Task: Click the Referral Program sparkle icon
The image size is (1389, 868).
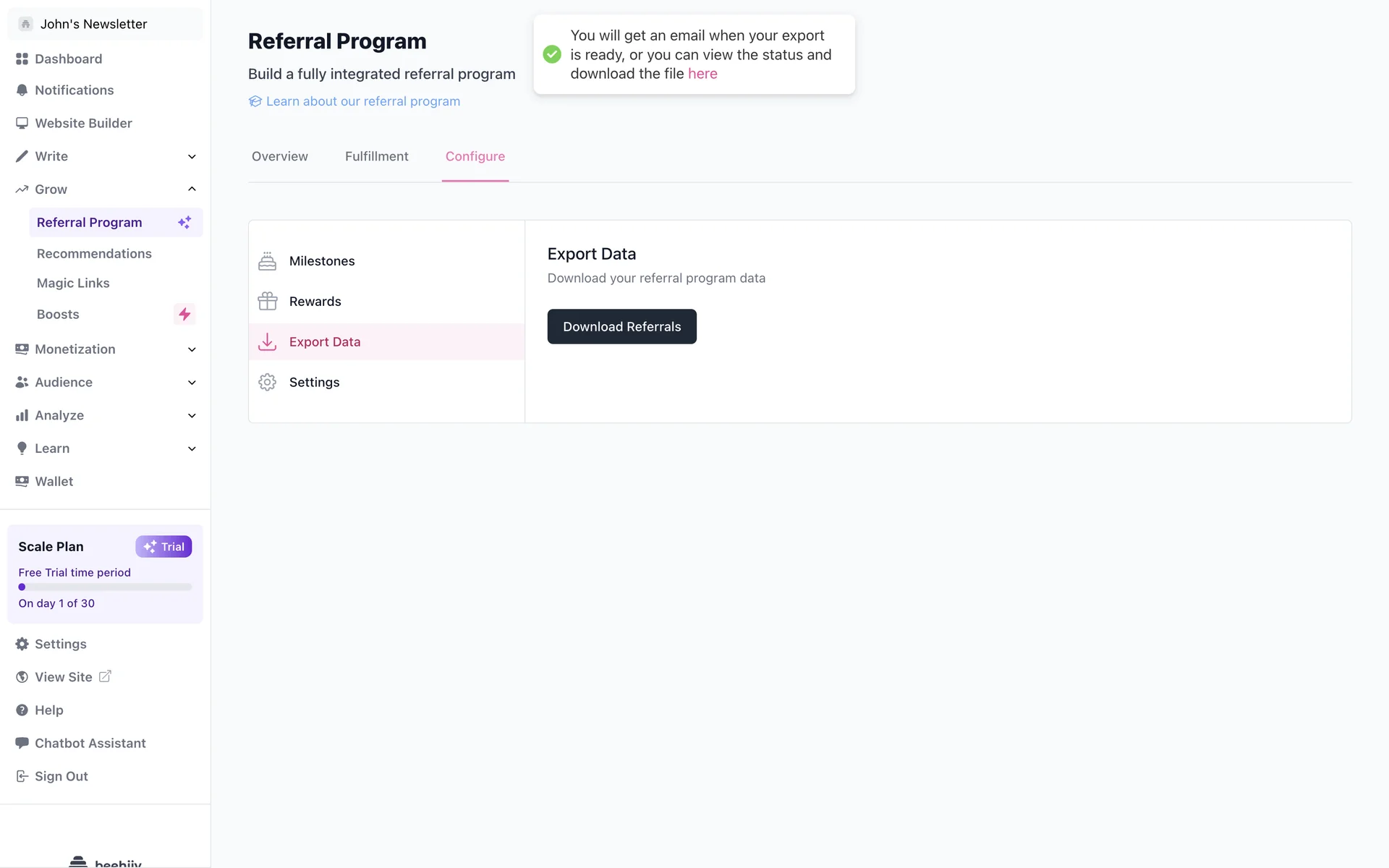Action: 184,222
